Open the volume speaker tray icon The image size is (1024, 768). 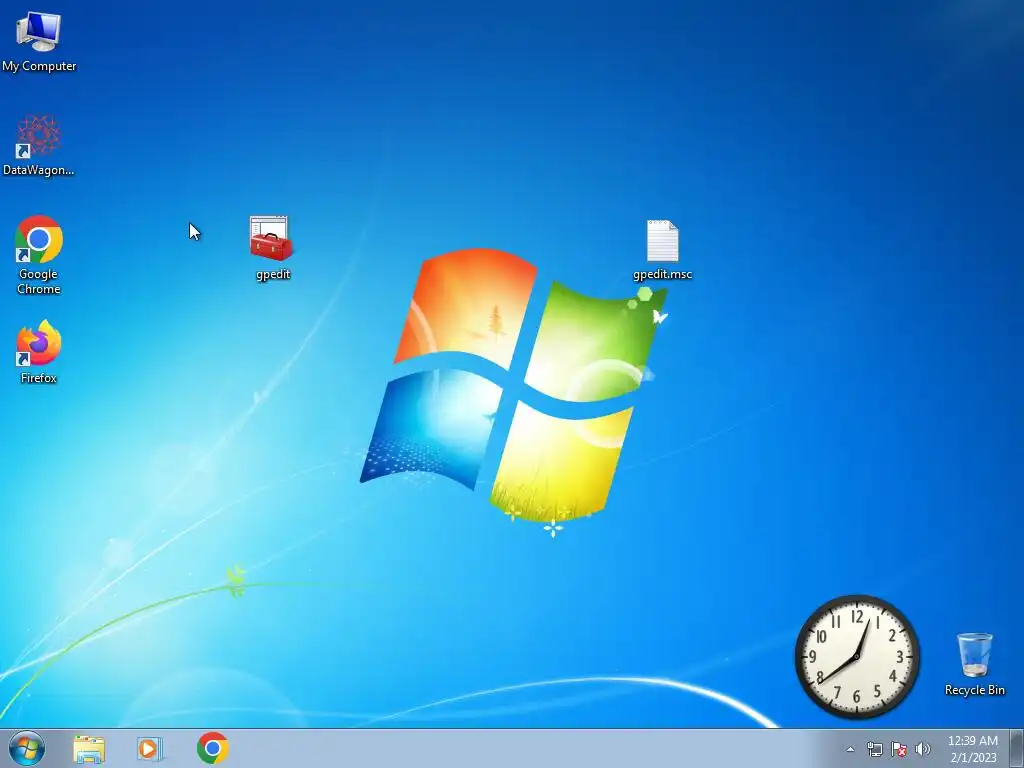tap(923, 749)
